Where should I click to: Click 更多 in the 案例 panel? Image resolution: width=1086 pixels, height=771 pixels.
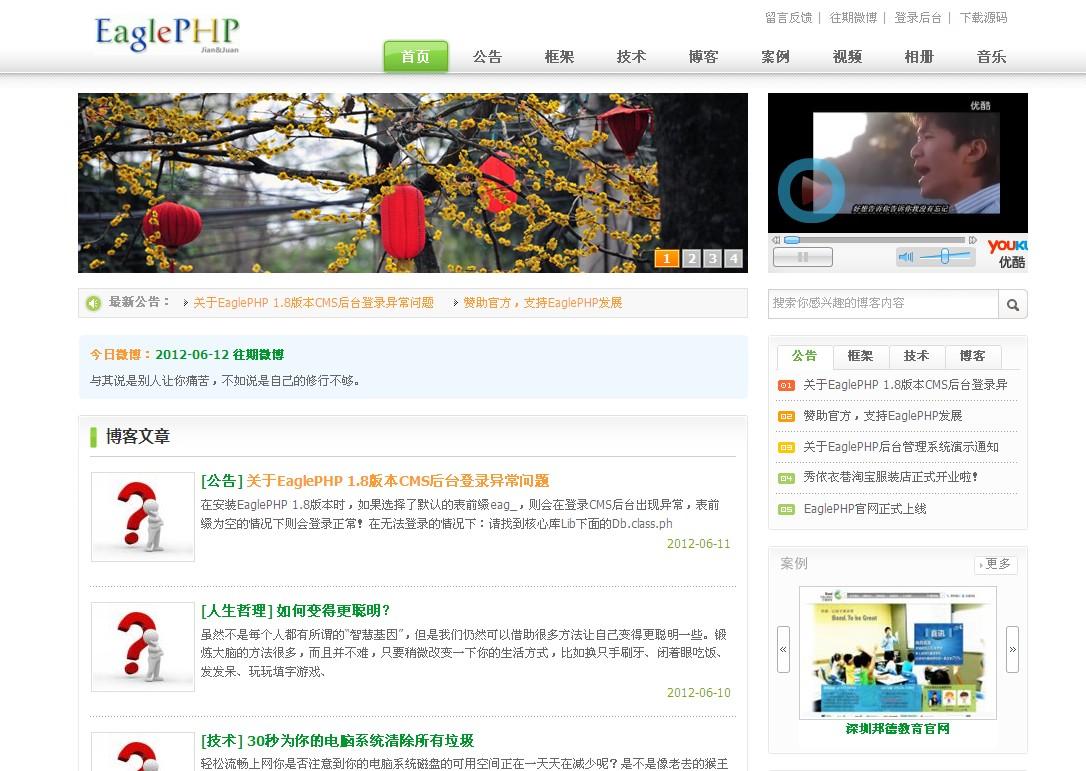coord(997,564)
